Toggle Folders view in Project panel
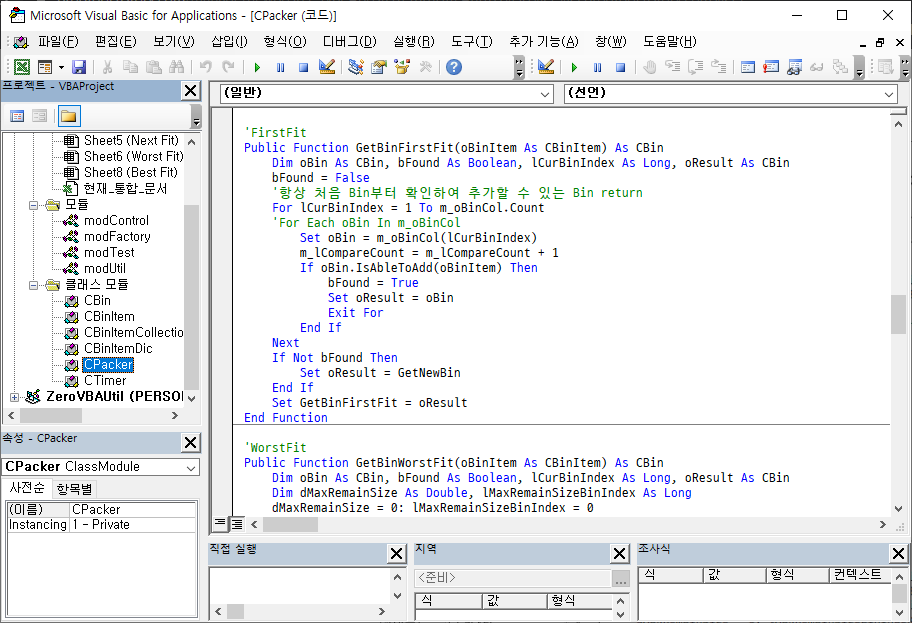 coord(69,116)
